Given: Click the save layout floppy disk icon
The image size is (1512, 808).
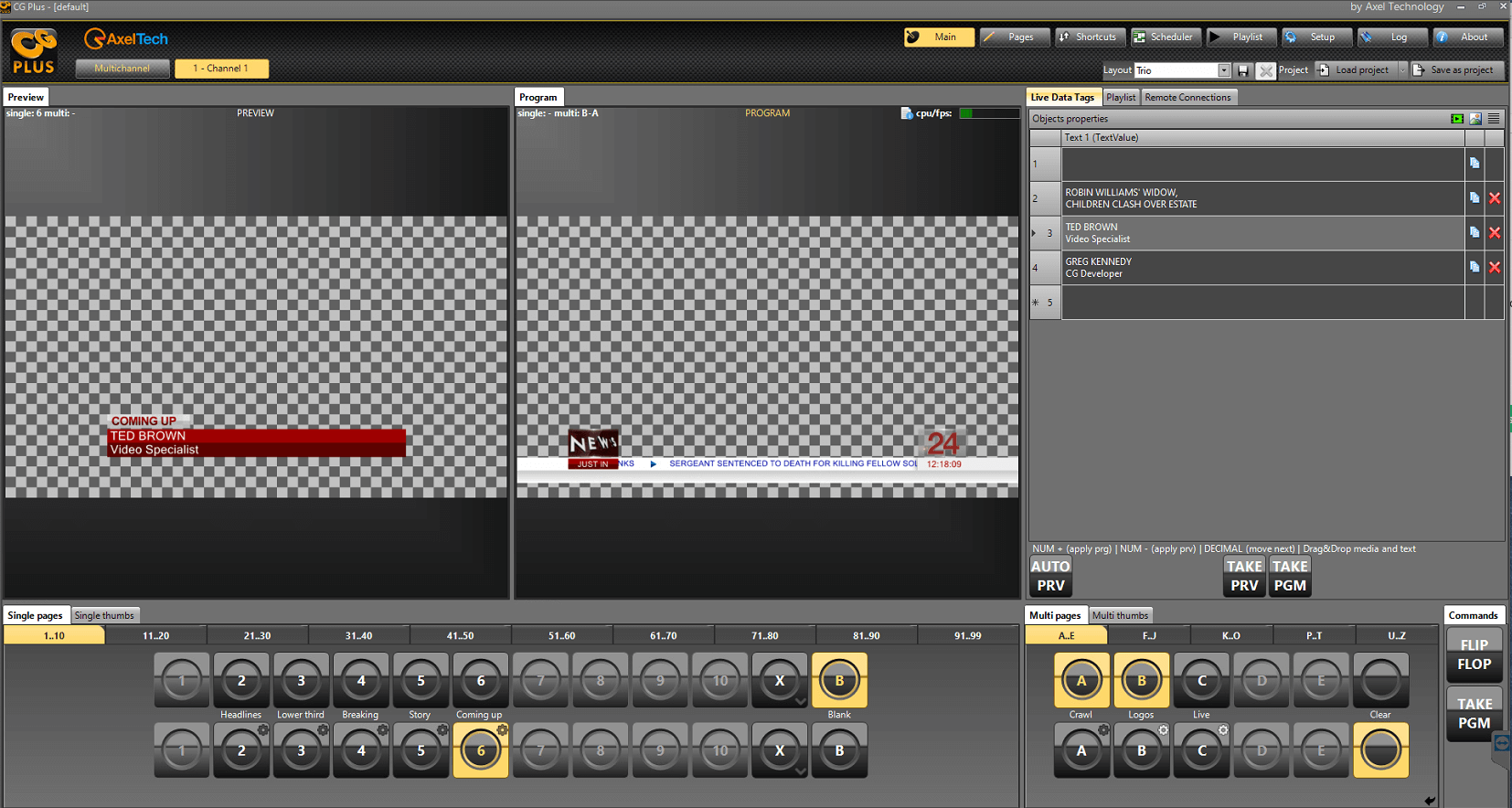Looking at the screenshot, I should tap(1243, 70).
